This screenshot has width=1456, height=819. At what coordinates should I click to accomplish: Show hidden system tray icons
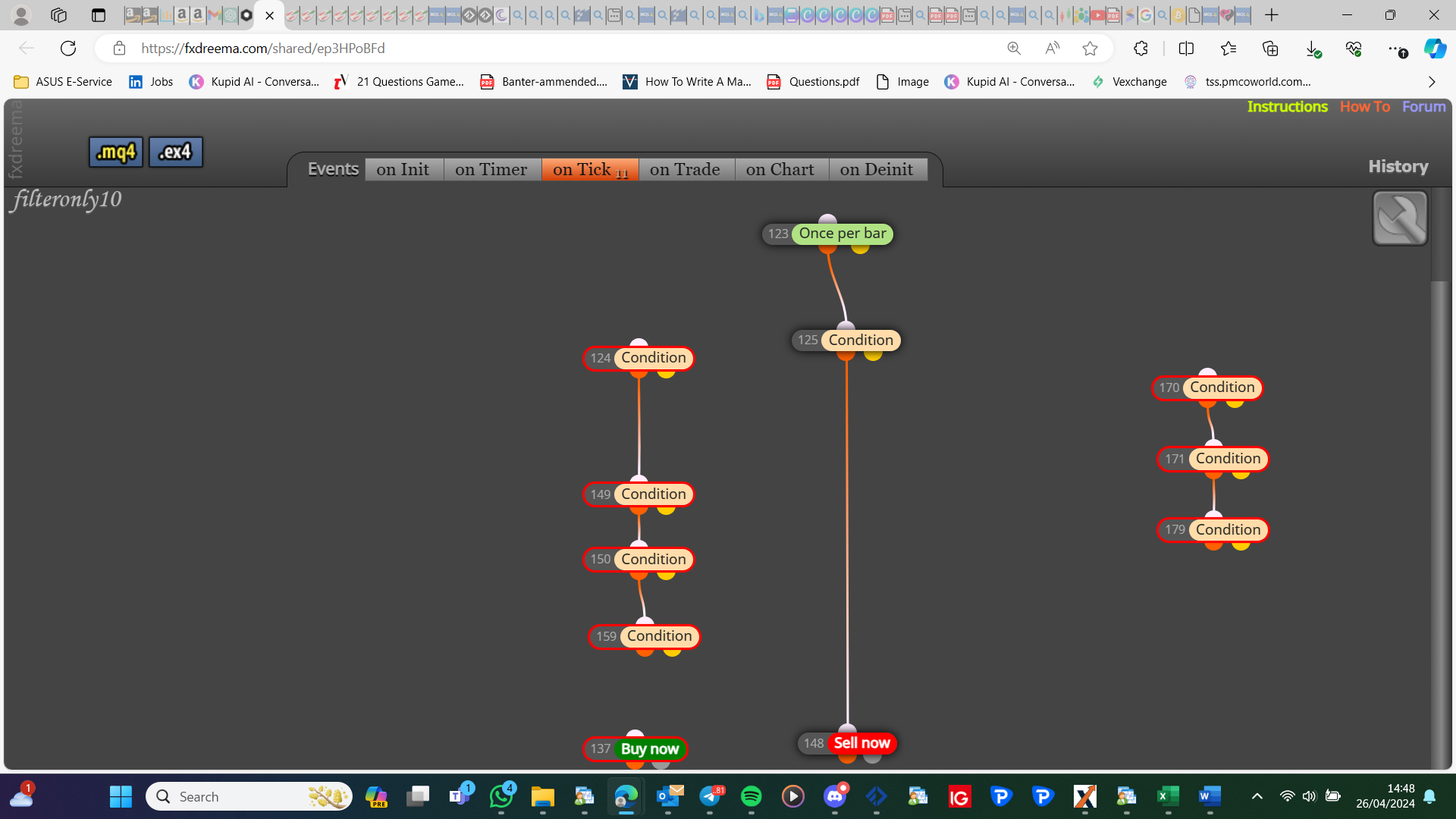point(1257,796)
